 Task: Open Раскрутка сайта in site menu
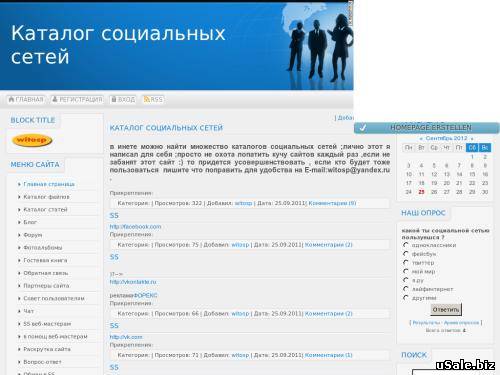[47, 349]
